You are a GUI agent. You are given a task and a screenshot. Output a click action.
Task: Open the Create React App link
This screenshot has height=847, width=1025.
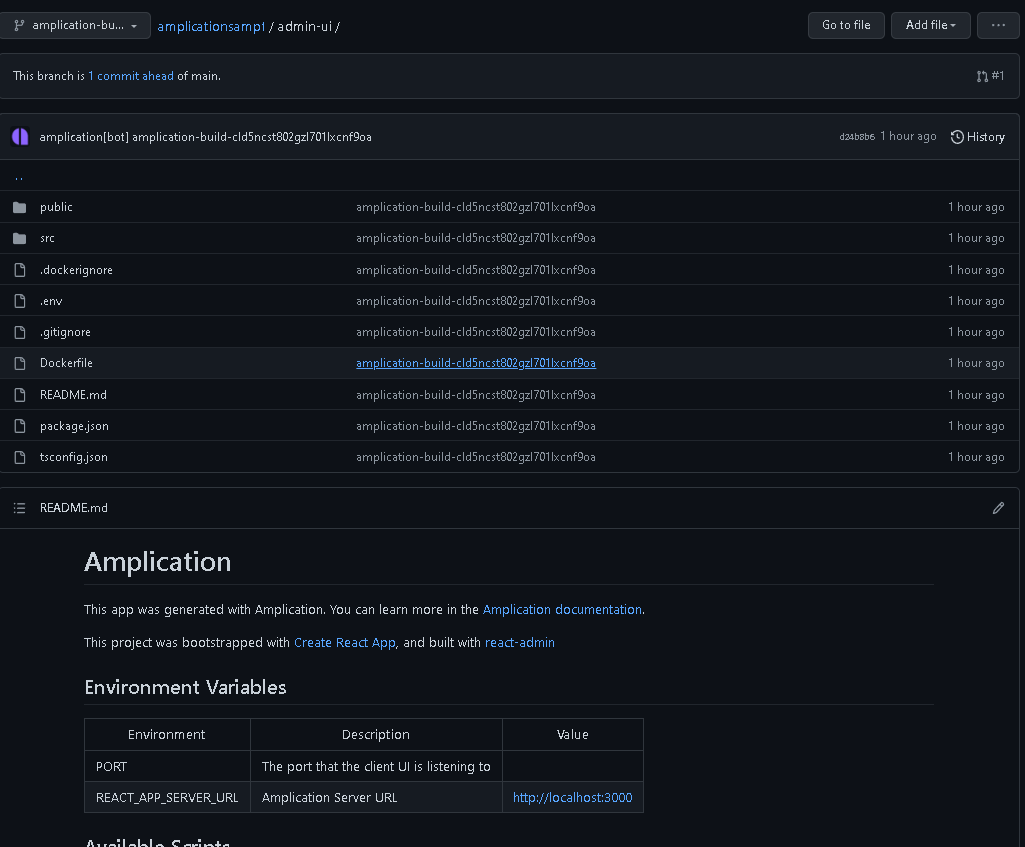click(x=344, y=642)
